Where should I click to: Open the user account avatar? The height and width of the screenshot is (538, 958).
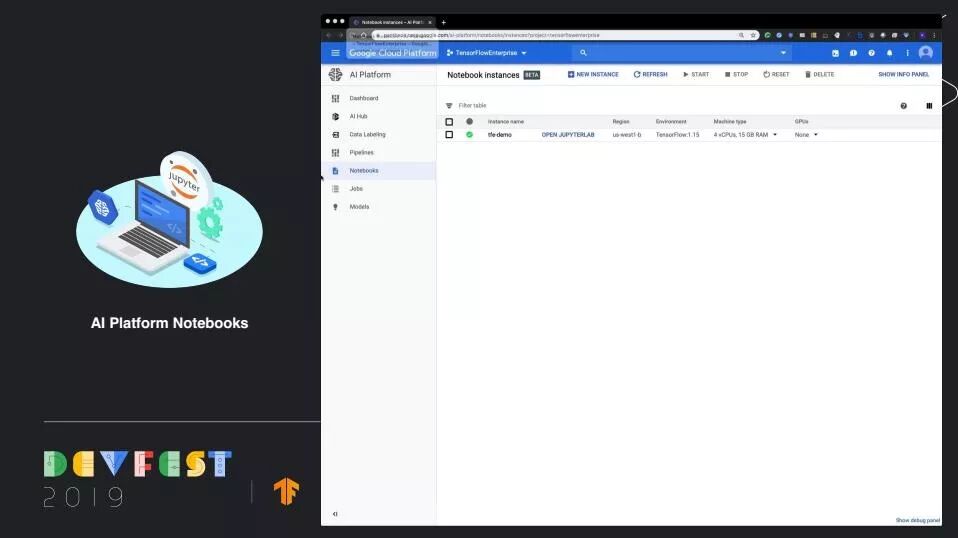tap(926, 53)
